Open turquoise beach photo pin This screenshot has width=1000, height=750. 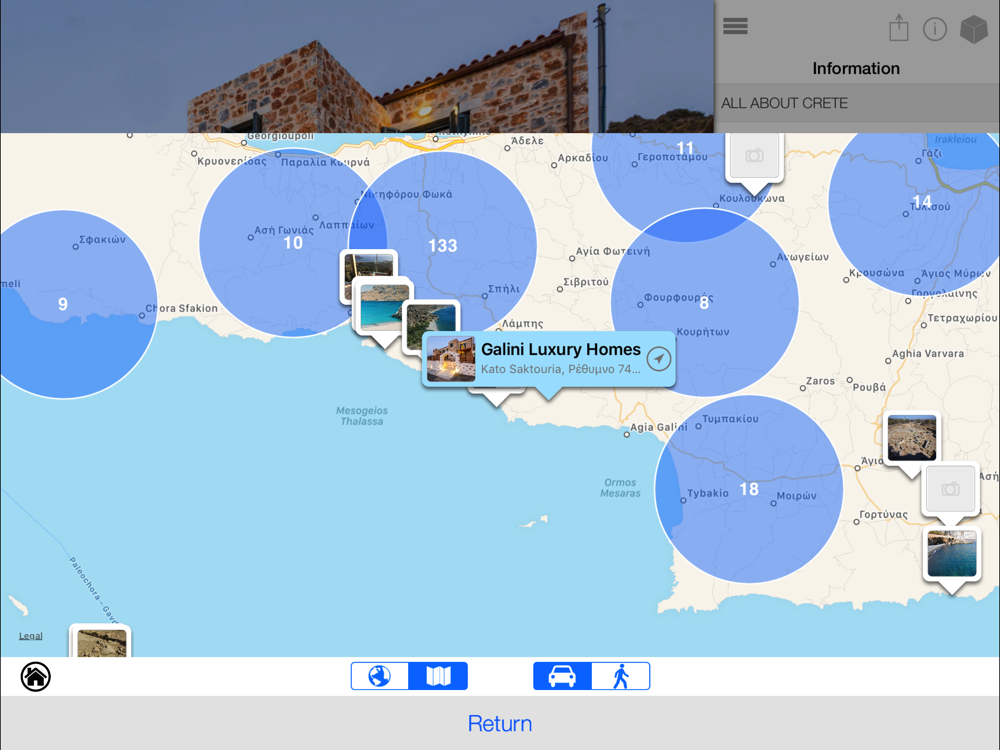tap(385, 307)
